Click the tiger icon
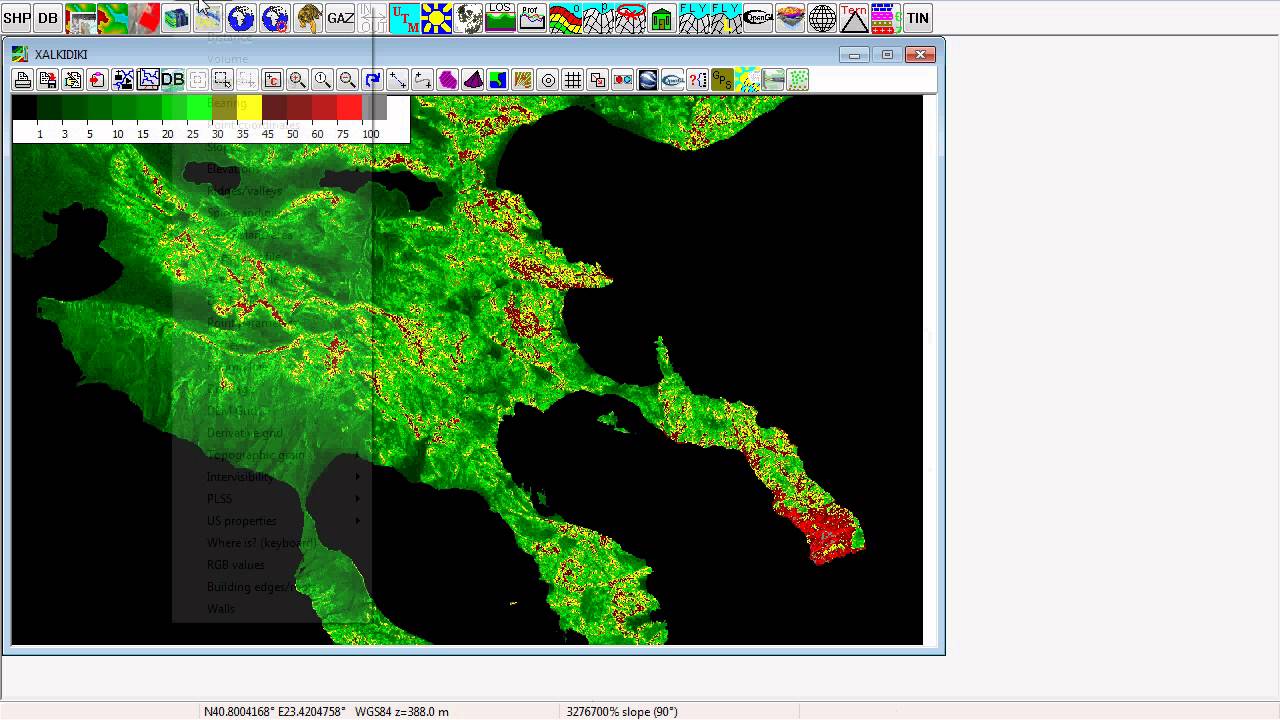This screenshot has width=1280, height=720. pyautogui.click(x=307, y=18)
